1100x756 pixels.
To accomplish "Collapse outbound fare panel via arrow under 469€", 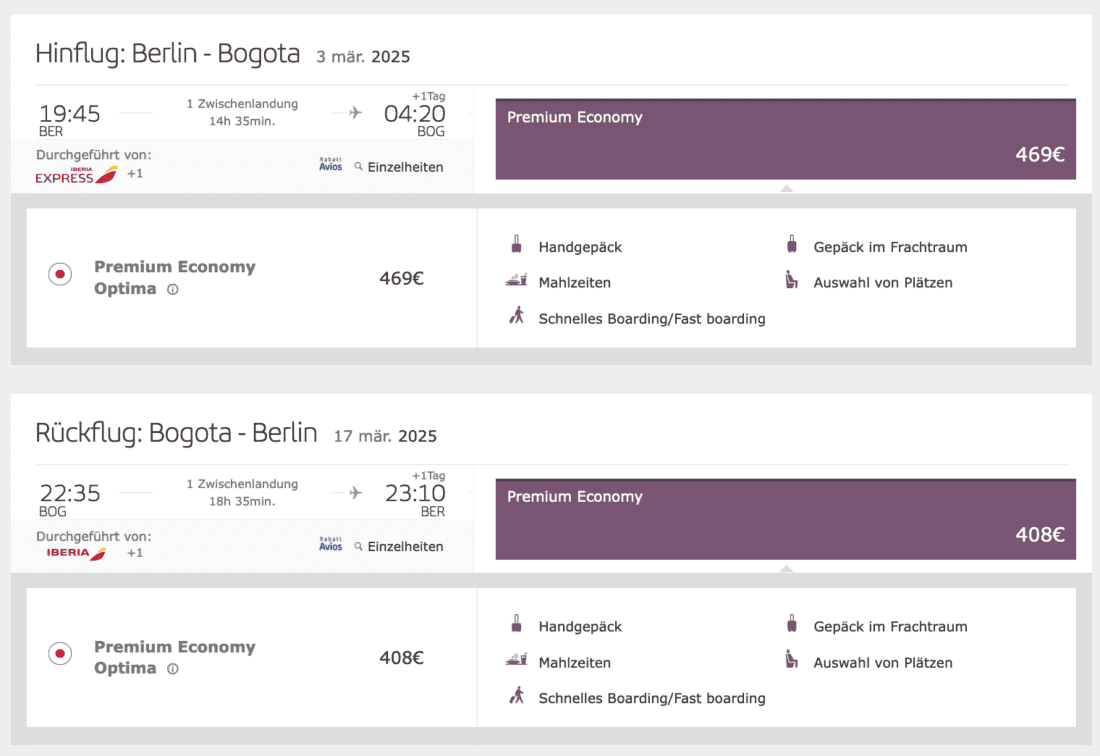I will pyautogui.click(x=786, y=188).
